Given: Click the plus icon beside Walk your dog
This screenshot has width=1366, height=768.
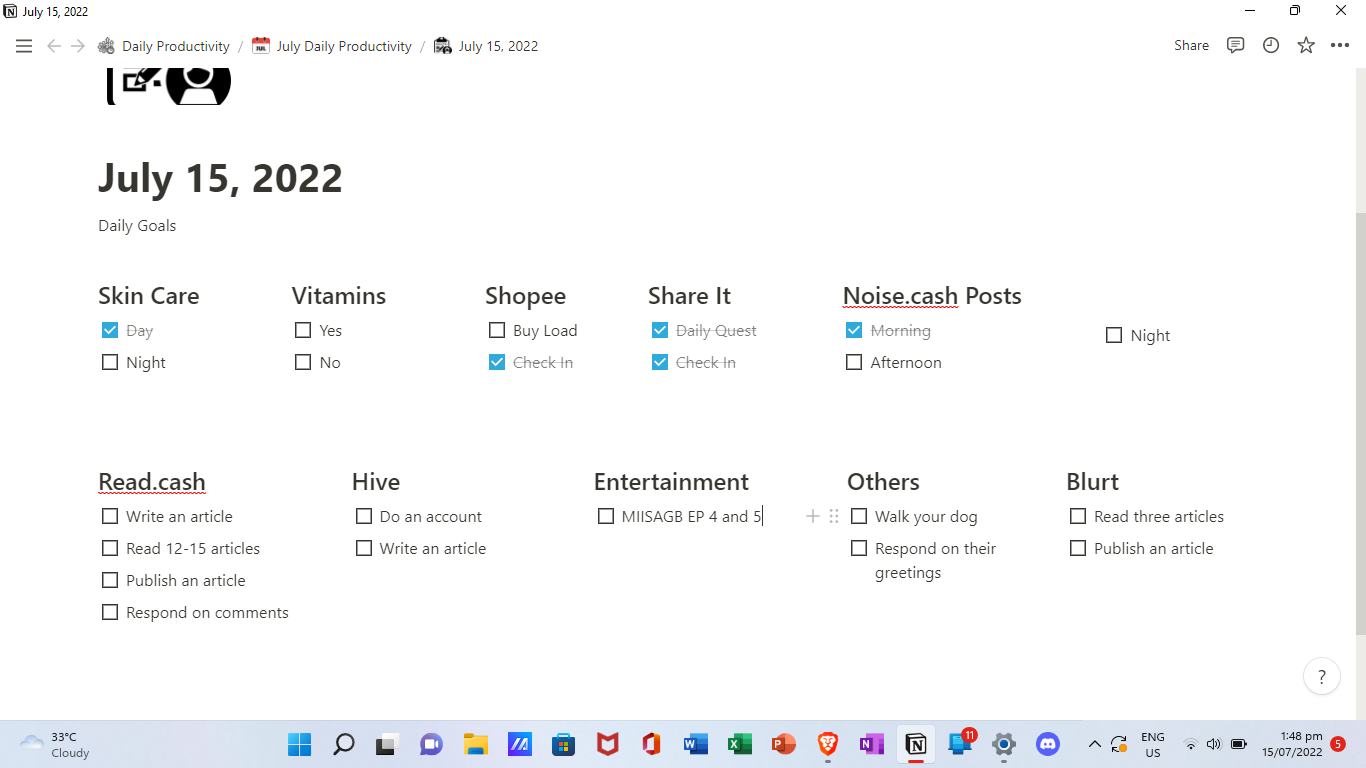Looking at the screenshot, I should pos(813,517).
